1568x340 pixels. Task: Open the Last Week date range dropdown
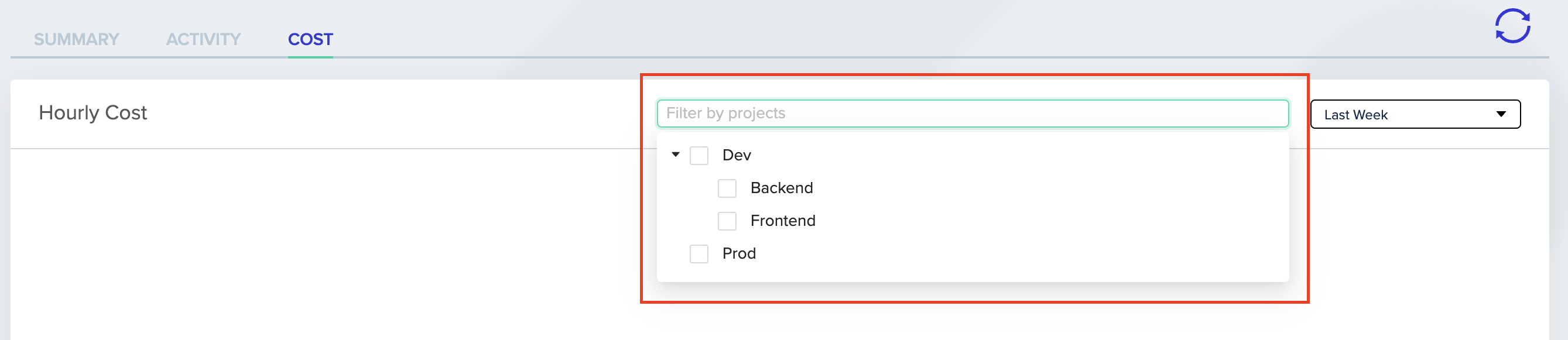coord(1414,114)
